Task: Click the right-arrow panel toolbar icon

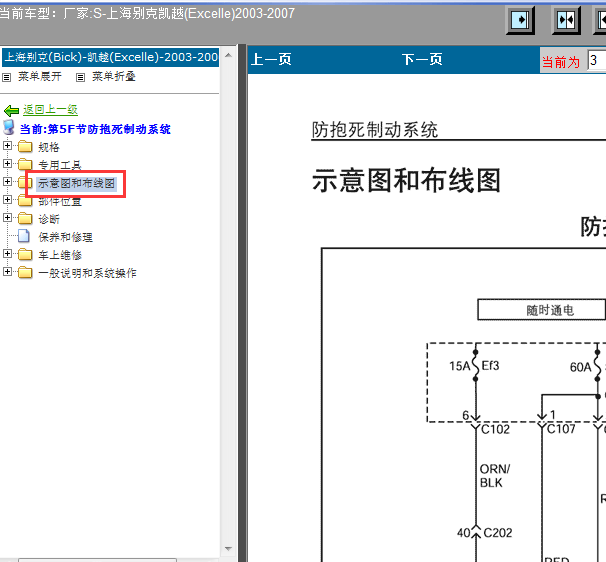Action: coord(520,20)
